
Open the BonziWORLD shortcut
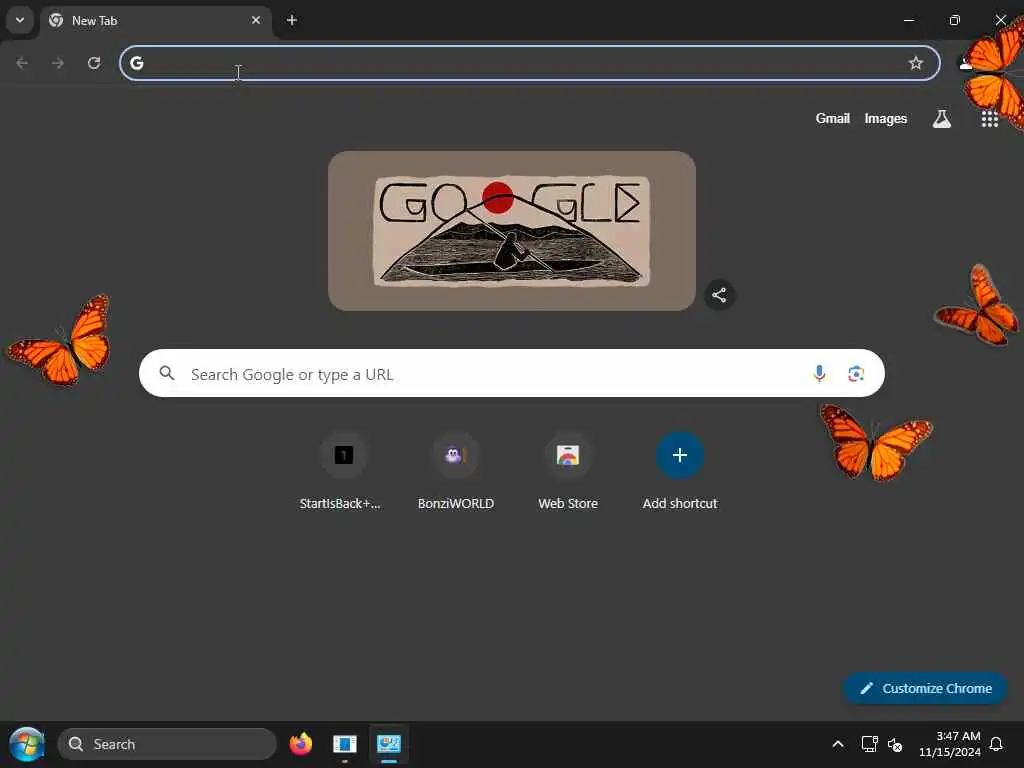(456, 470)
